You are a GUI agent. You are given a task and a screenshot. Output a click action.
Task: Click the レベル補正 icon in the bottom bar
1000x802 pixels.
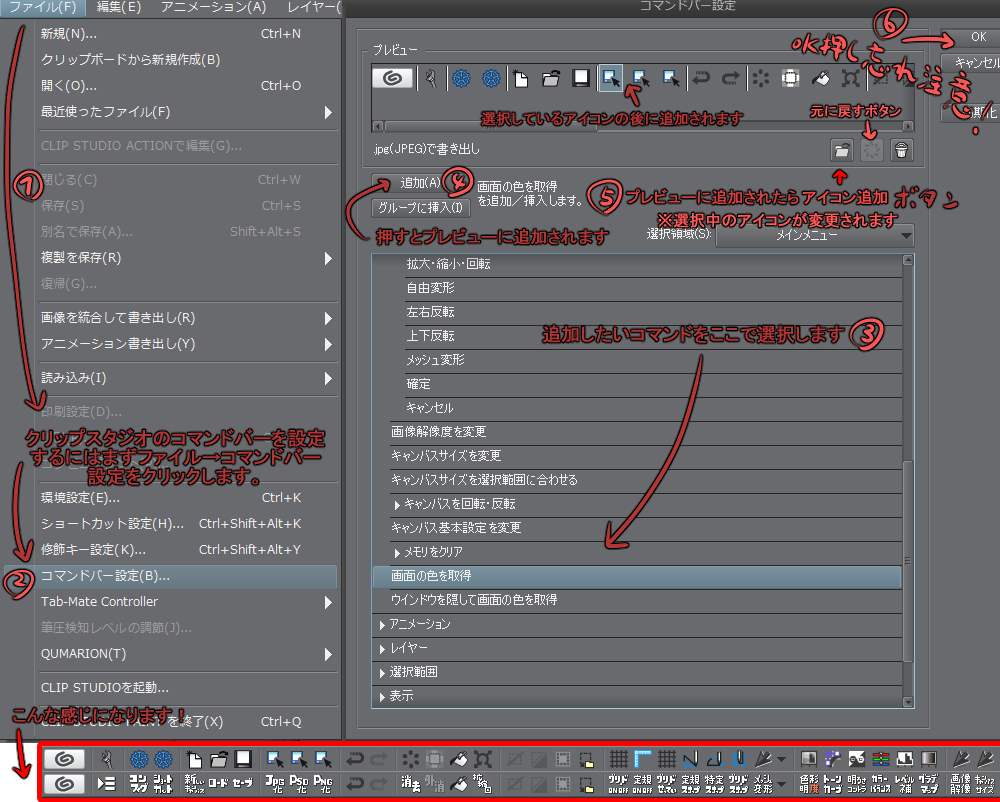904,784
